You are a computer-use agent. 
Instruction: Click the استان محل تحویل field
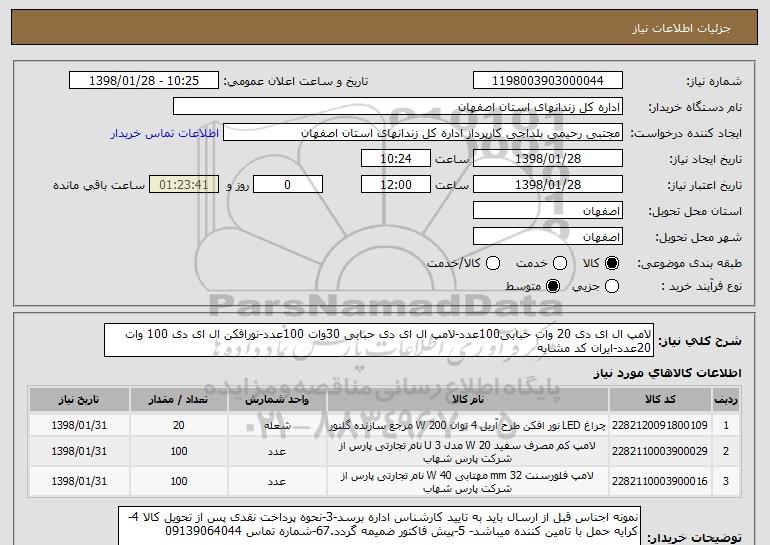[x=548, y=211]
